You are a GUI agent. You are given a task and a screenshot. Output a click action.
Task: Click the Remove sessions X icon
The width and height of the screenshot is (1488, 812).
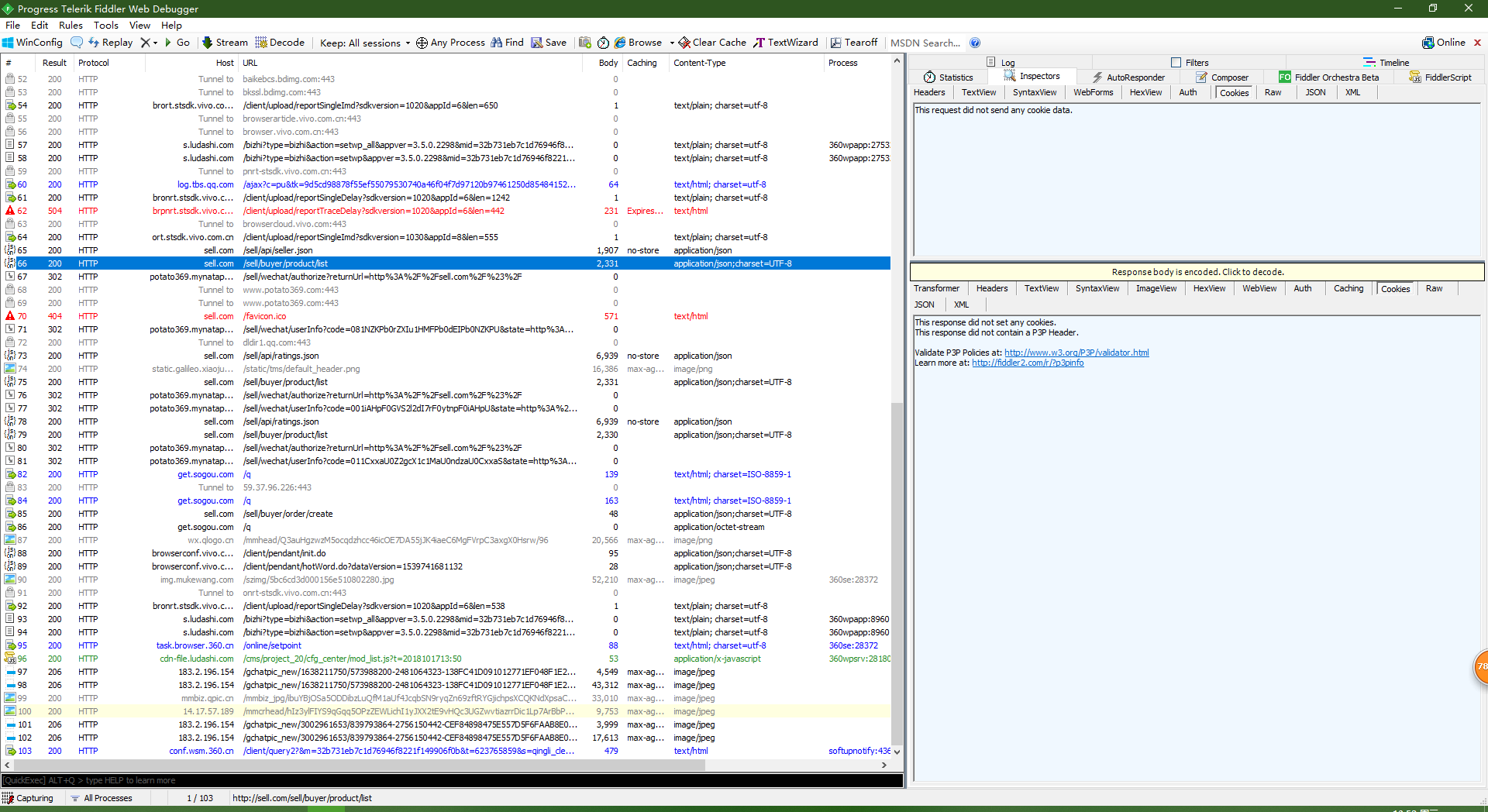pyautogui.click(x=145, y=43)
